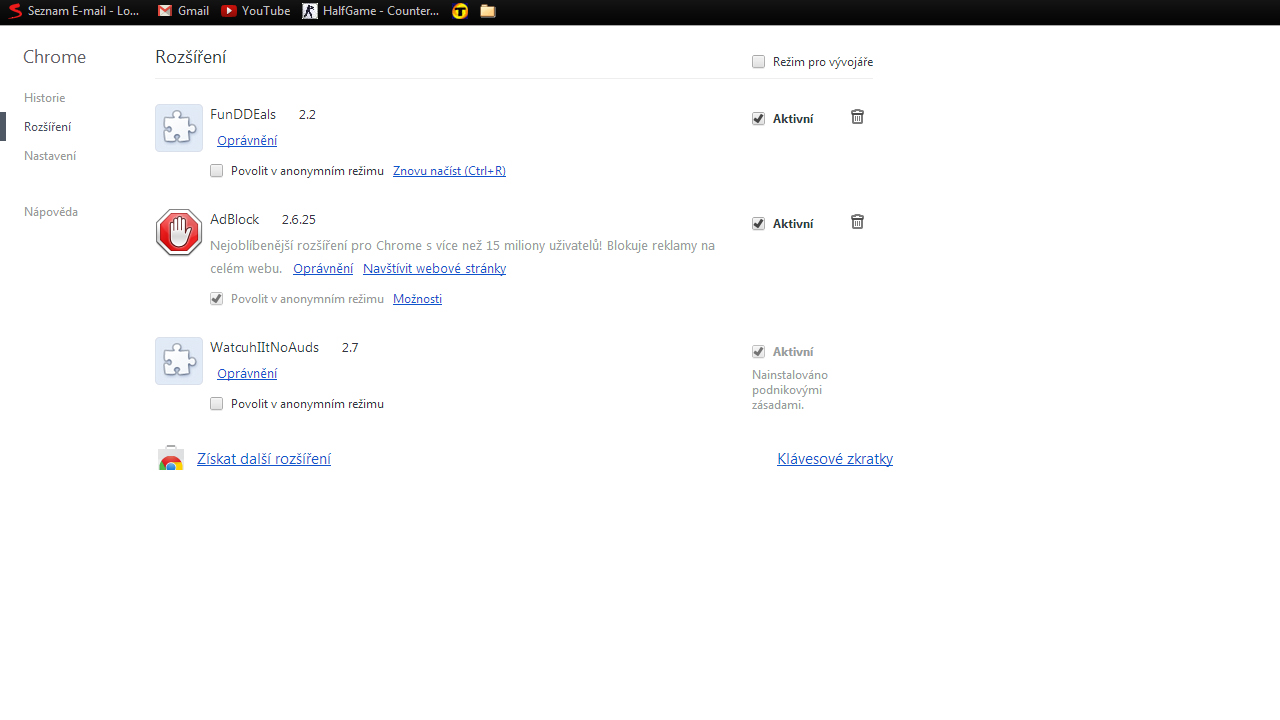Open the yellow round T bookmark icon
The image size is (1280, 720).
coord(460,11)
